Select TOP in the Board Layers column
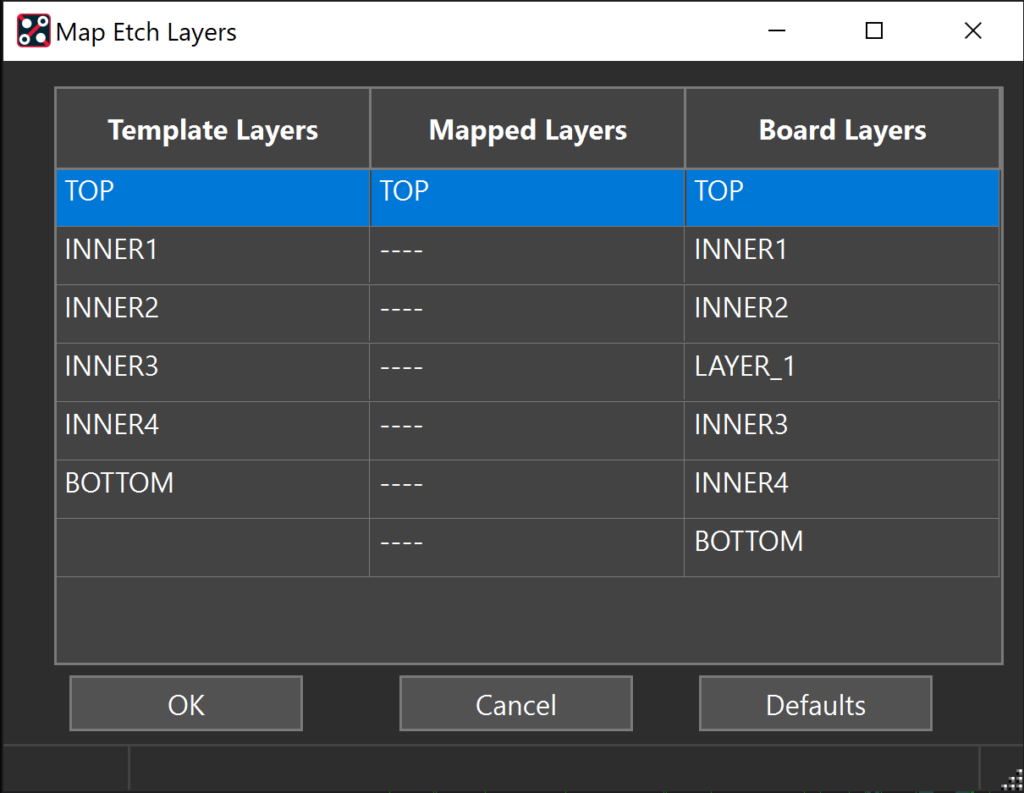 pos(842,198)
